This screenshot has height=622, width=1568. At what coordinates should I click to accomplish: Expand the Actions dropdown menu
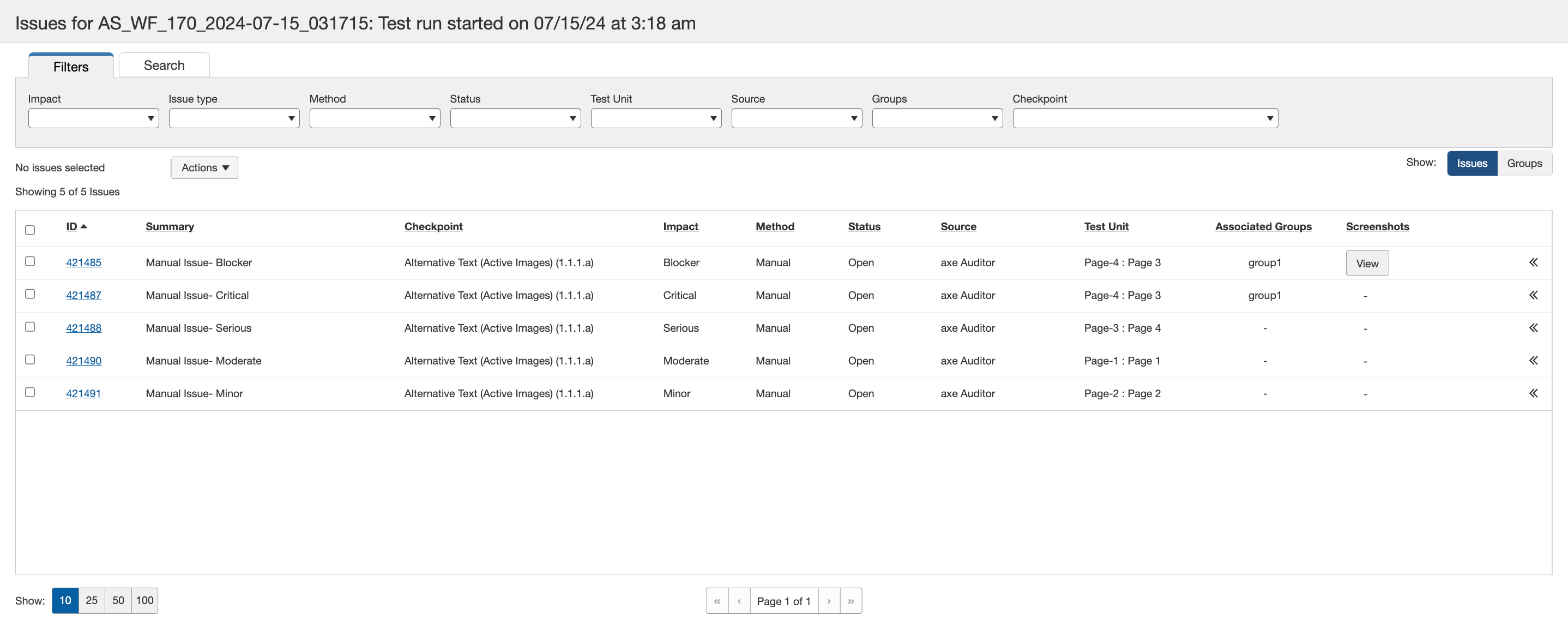pos(204,168)
